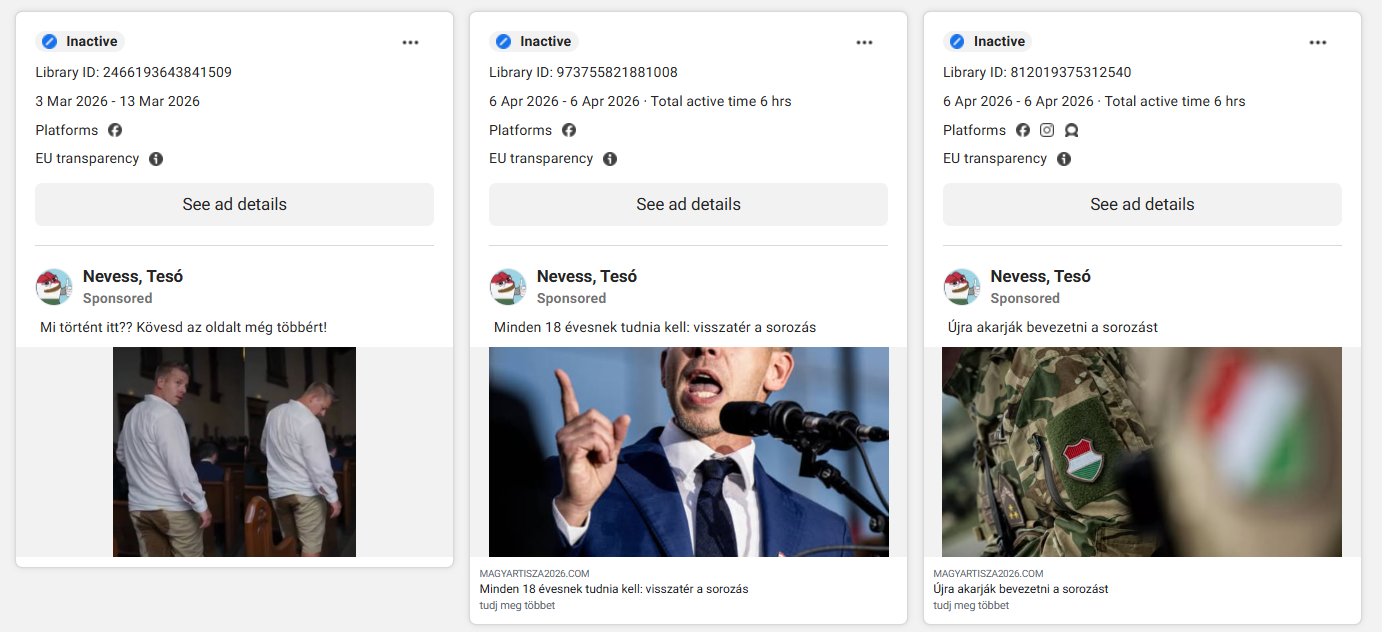Click Nevess, Tesó profile avatar on middle ad

[x=508, y=287]
